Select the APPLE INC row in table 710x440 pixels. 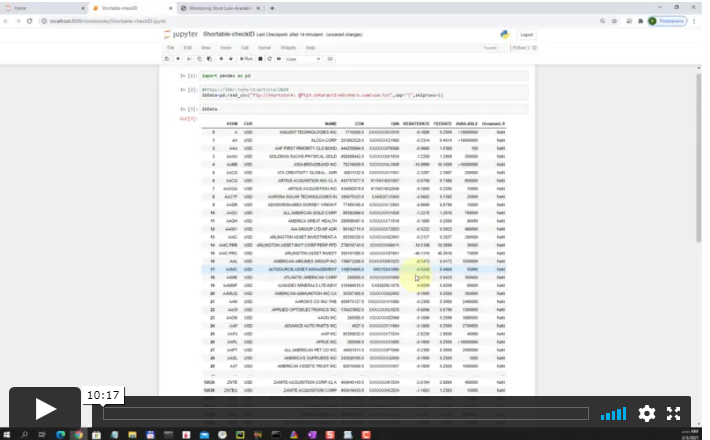[x=354, y=342]
